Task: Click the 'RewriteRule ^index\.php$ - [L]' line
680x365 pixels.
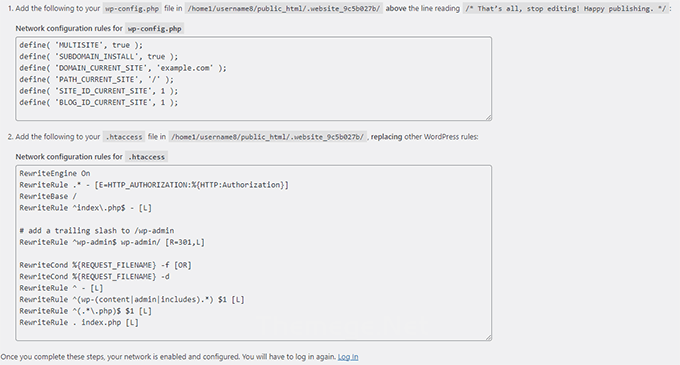Action: click(85, 208)
